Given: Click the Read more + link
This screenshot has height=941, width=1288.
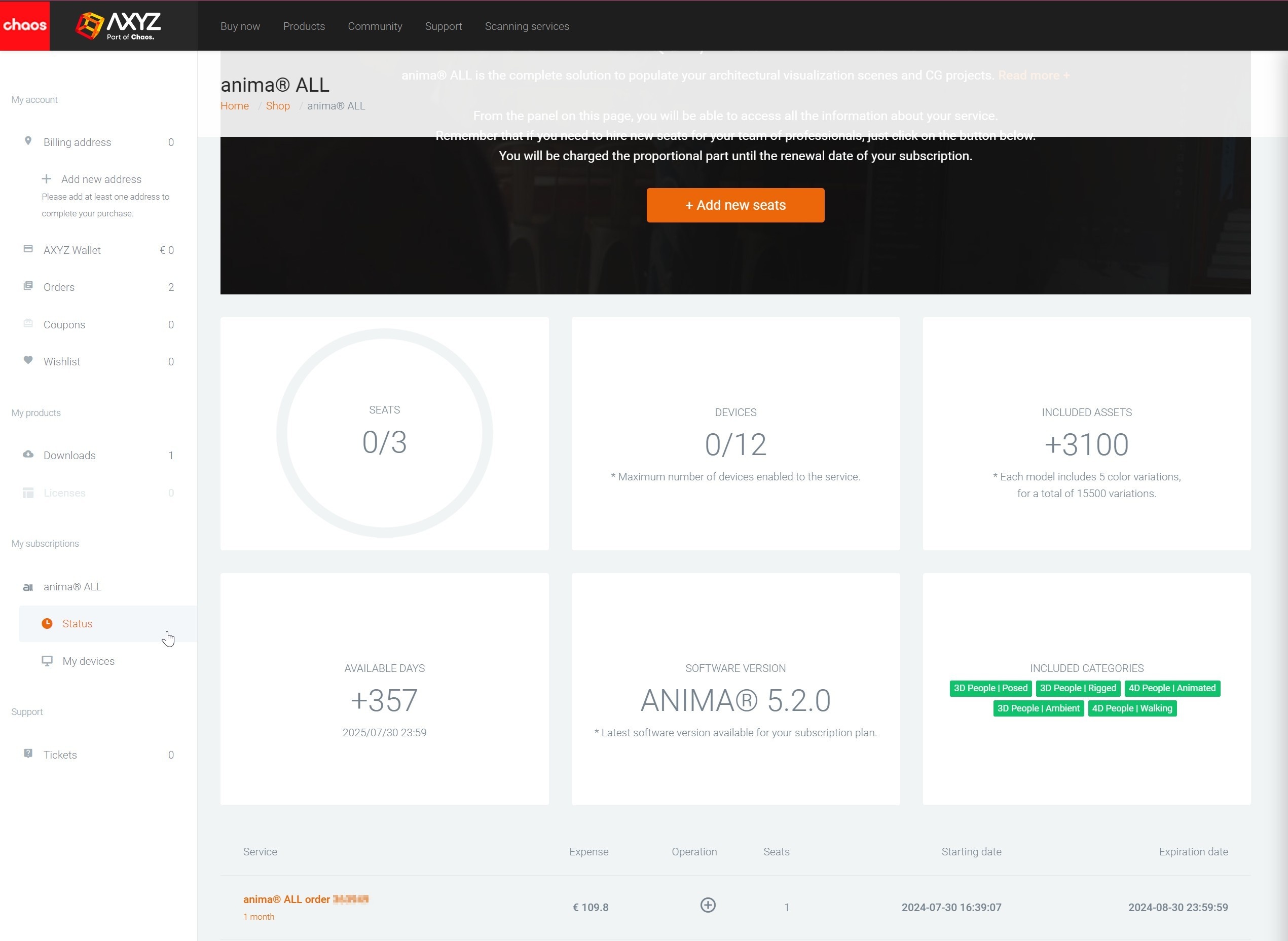Looking at the screenshot, I should [1034, 75].
